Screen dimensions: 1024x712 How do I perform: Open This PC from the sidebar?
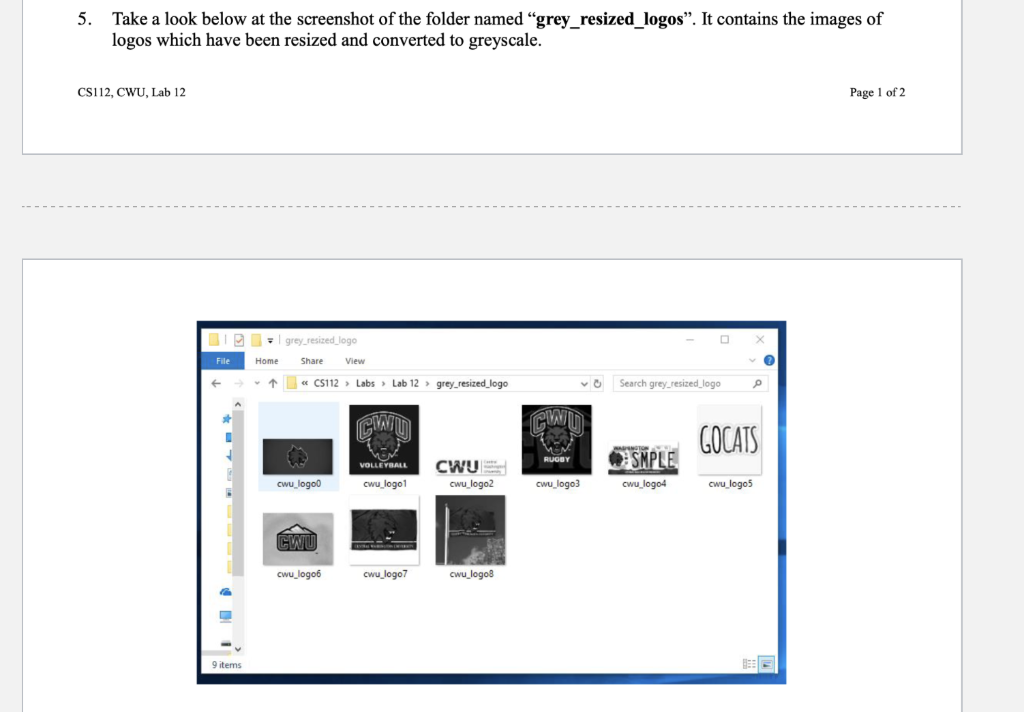click(x=225, y=613)
